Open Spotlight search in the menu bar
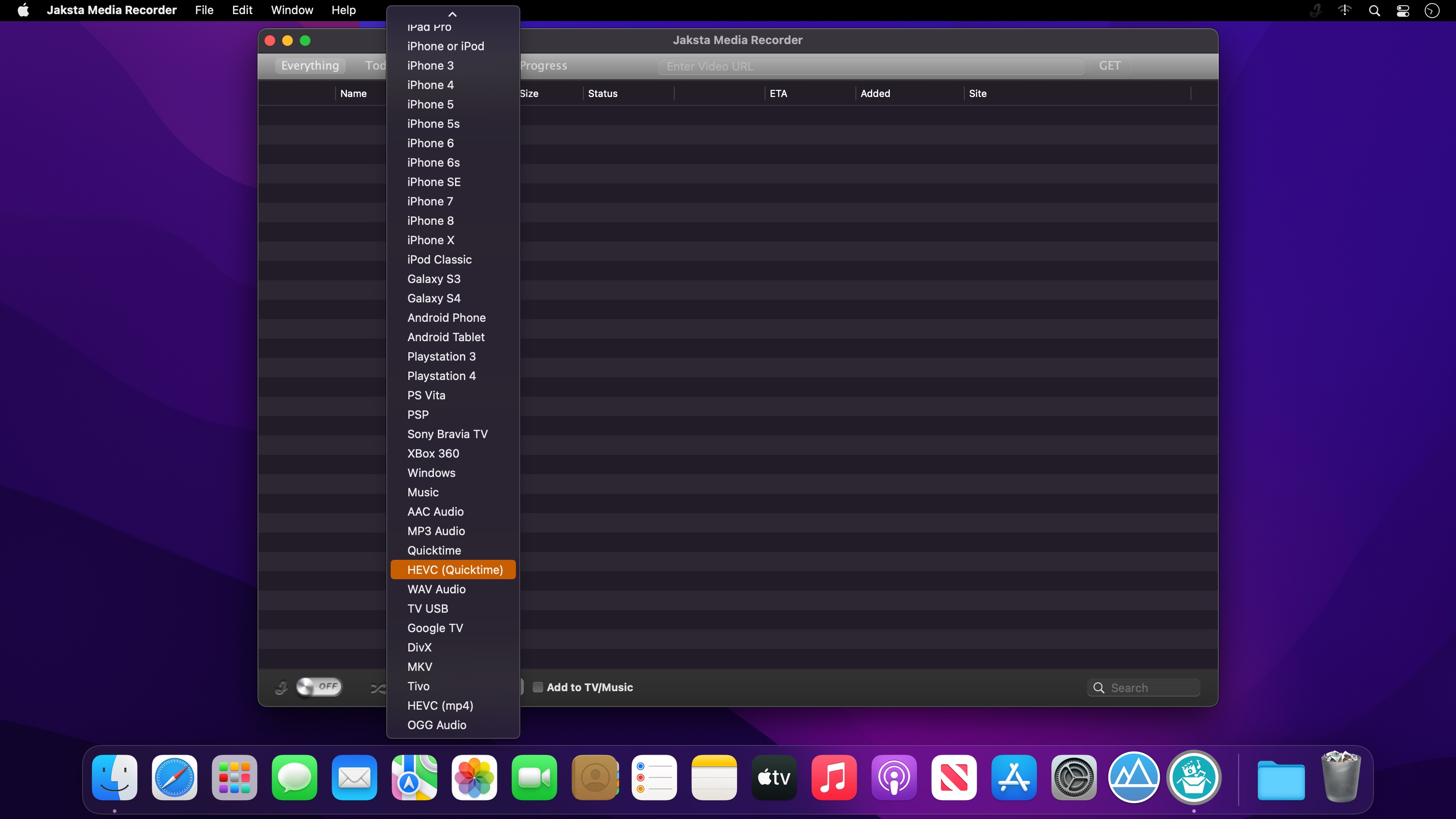 coord(1374,10)
